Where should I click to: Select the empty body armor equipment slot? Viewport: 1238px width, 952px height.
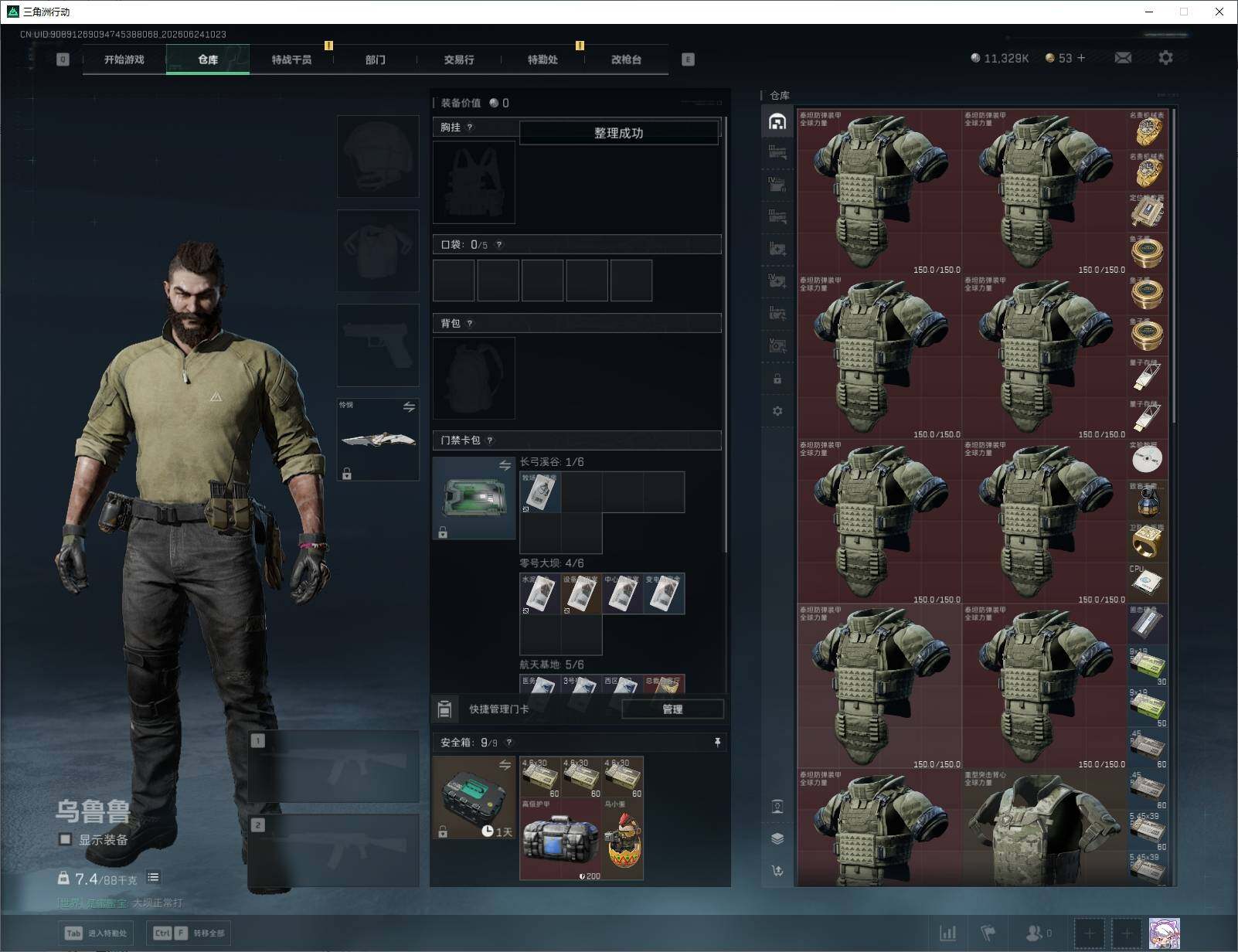[x=378, y=250]
